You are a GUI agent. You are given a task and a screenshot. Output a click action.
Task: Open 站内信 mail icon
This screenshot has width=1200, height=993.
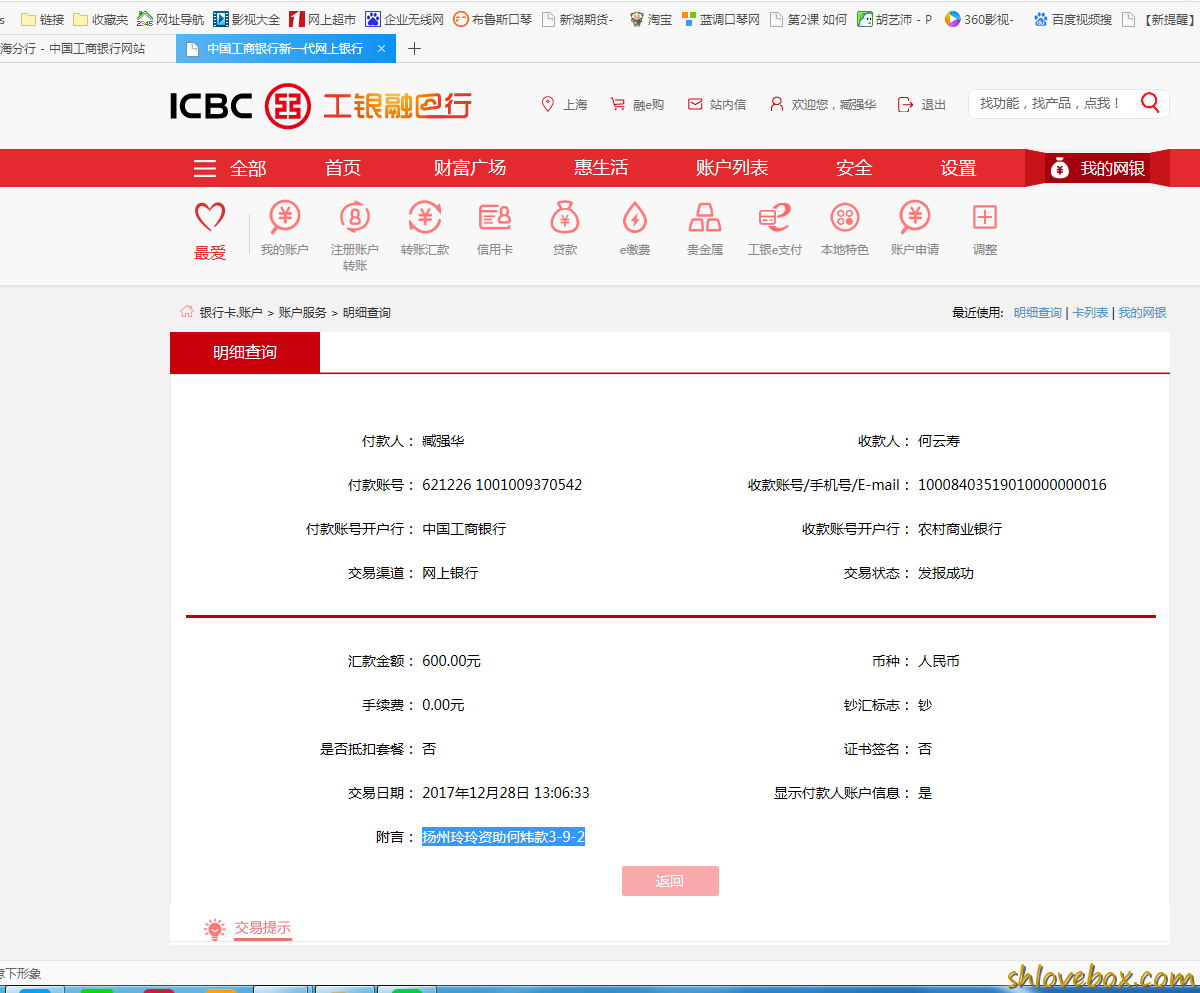pyautogui.click(x=695, y=104)
